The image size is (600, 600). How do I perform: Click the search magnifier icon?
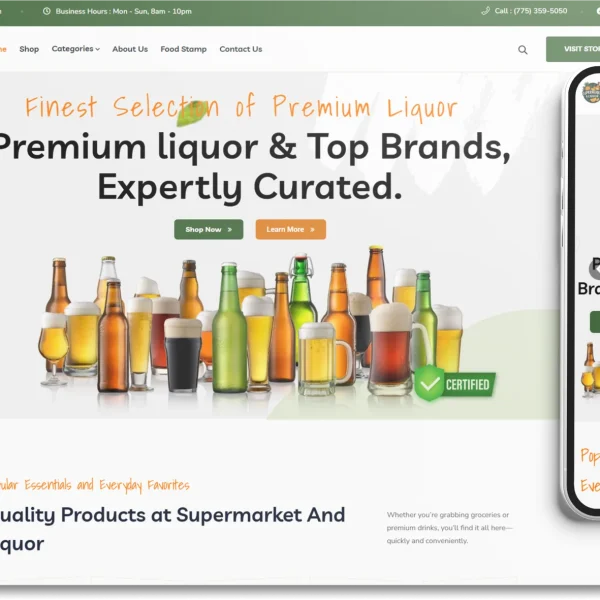tap(522, 49)
